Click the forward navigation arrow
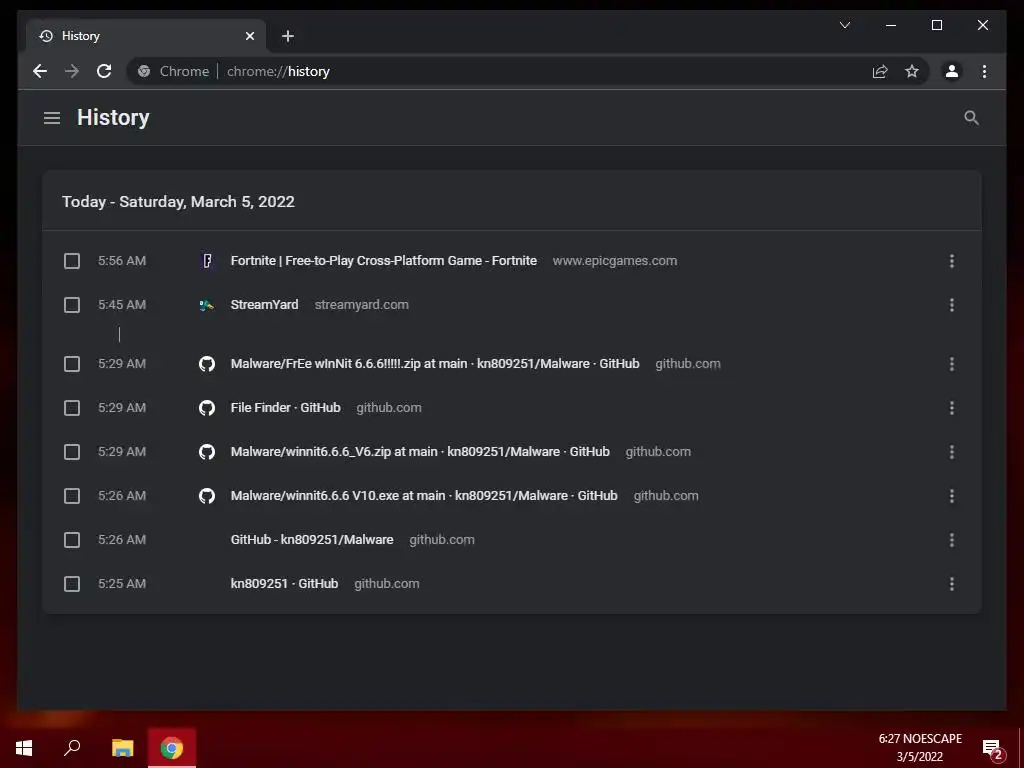 point(72,71)
